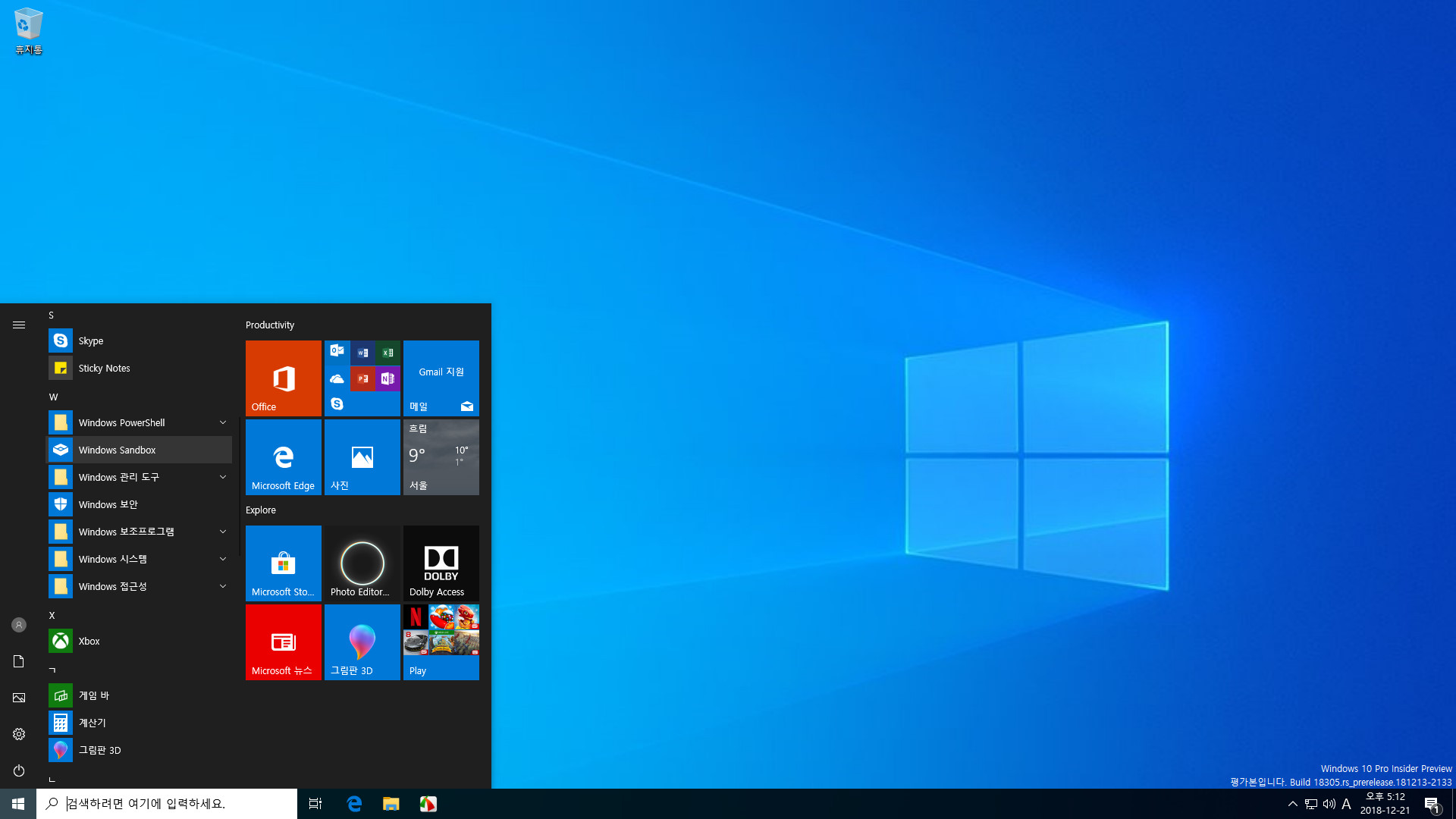
Task: Open the 서울 weather tile
Action: tap(441, 457)
